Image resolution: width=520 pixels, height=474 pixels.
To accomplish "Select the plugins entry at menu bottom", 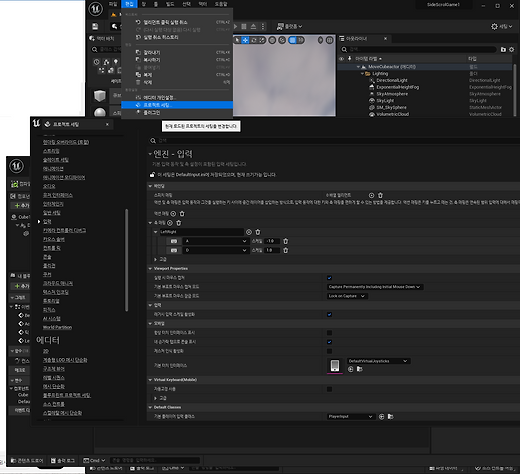I will coord(177,113).
